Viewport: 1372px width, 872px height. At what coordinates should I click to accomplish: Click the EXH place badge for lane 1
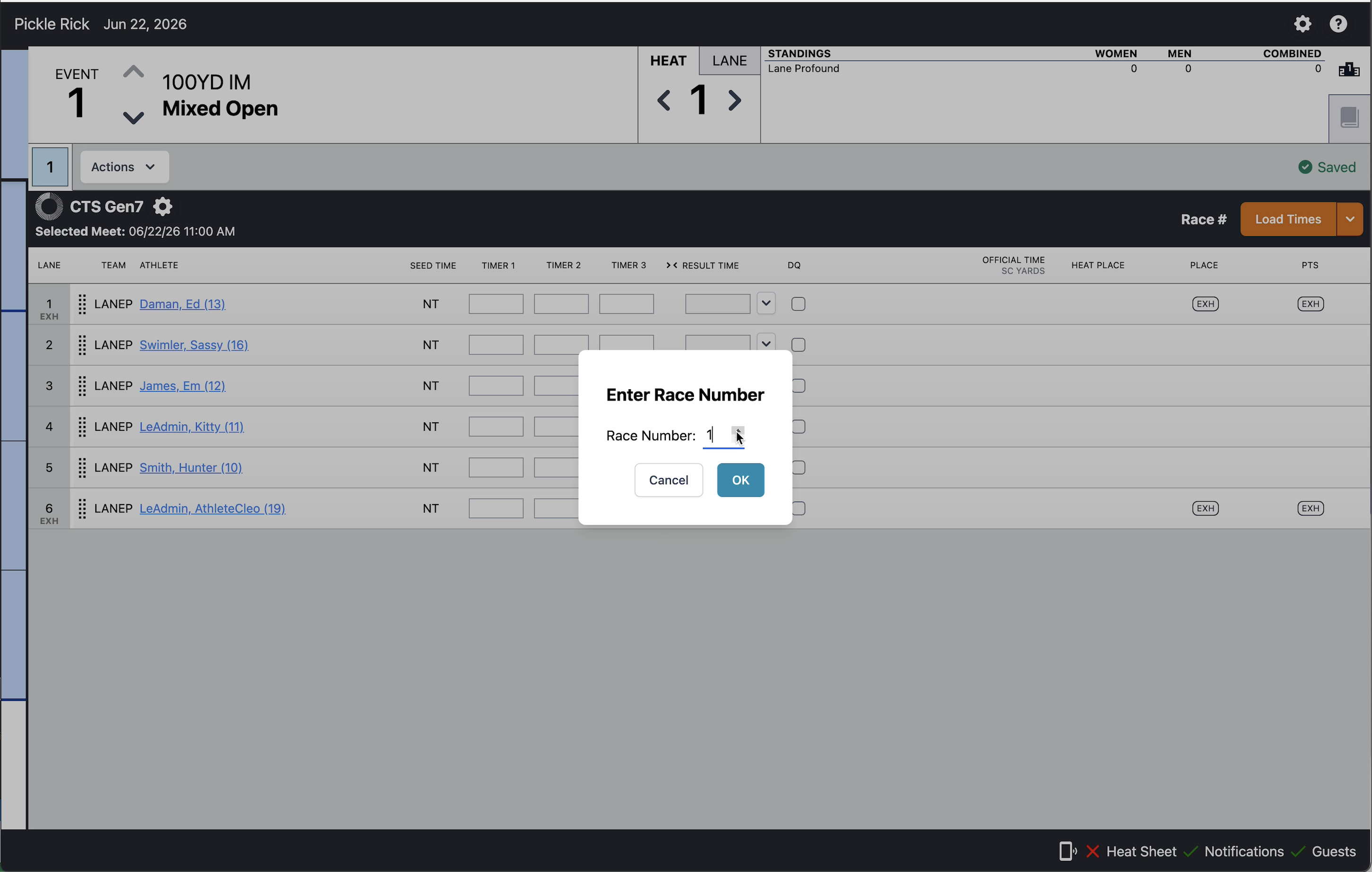point(1205,304)
